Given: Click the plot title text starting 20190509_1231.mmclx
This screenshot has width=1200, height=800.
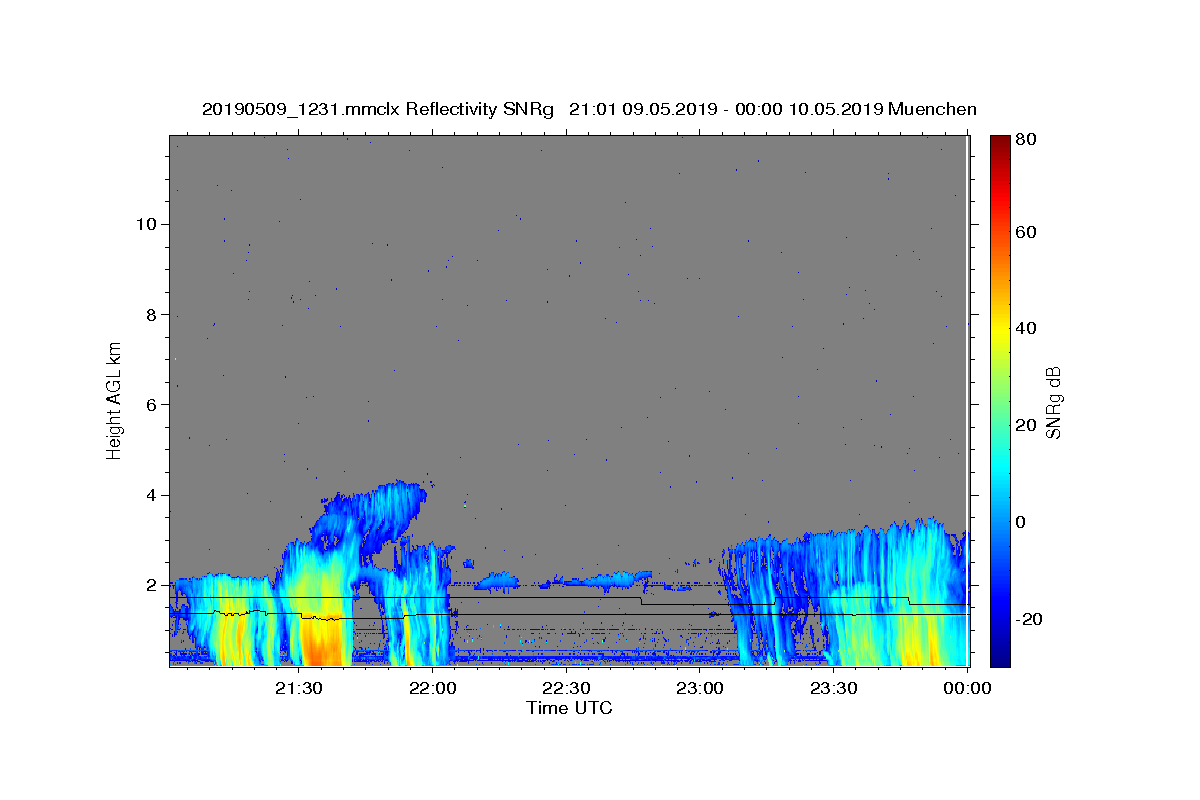Looking at the screenshot, I should (x=589, y=109).
